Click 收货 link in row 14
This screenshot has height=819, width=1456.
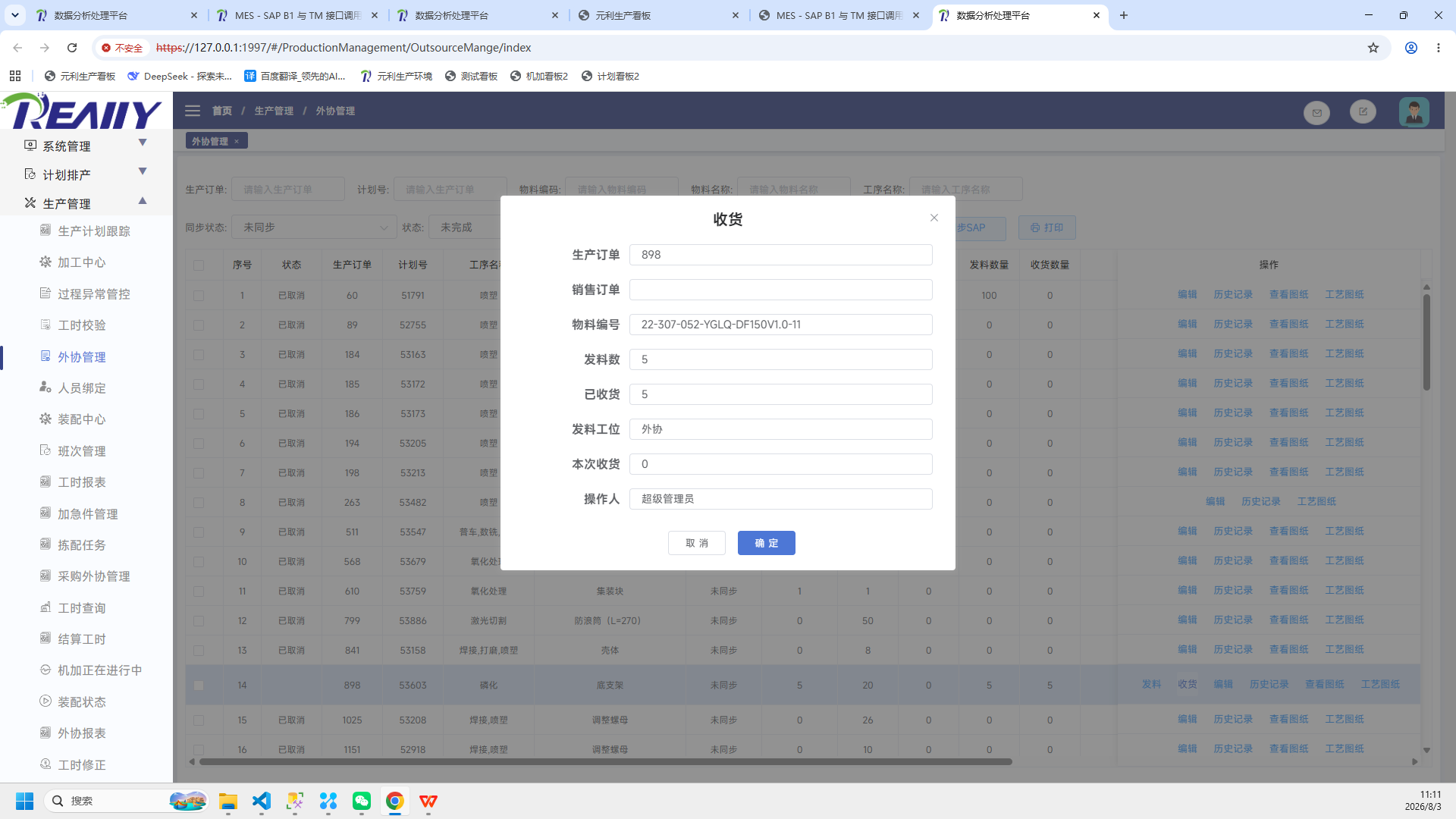click(1187, 684)
